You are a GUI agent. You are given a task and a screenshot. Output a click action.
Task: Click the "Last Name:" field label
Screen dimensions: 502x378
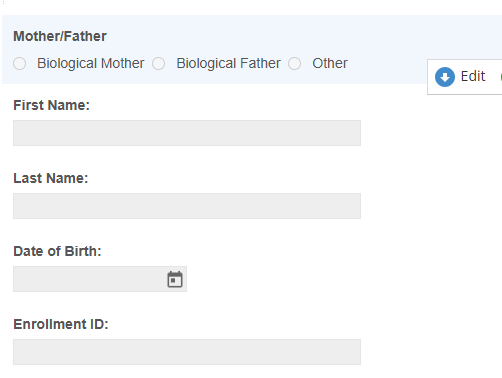click(51, 178)
